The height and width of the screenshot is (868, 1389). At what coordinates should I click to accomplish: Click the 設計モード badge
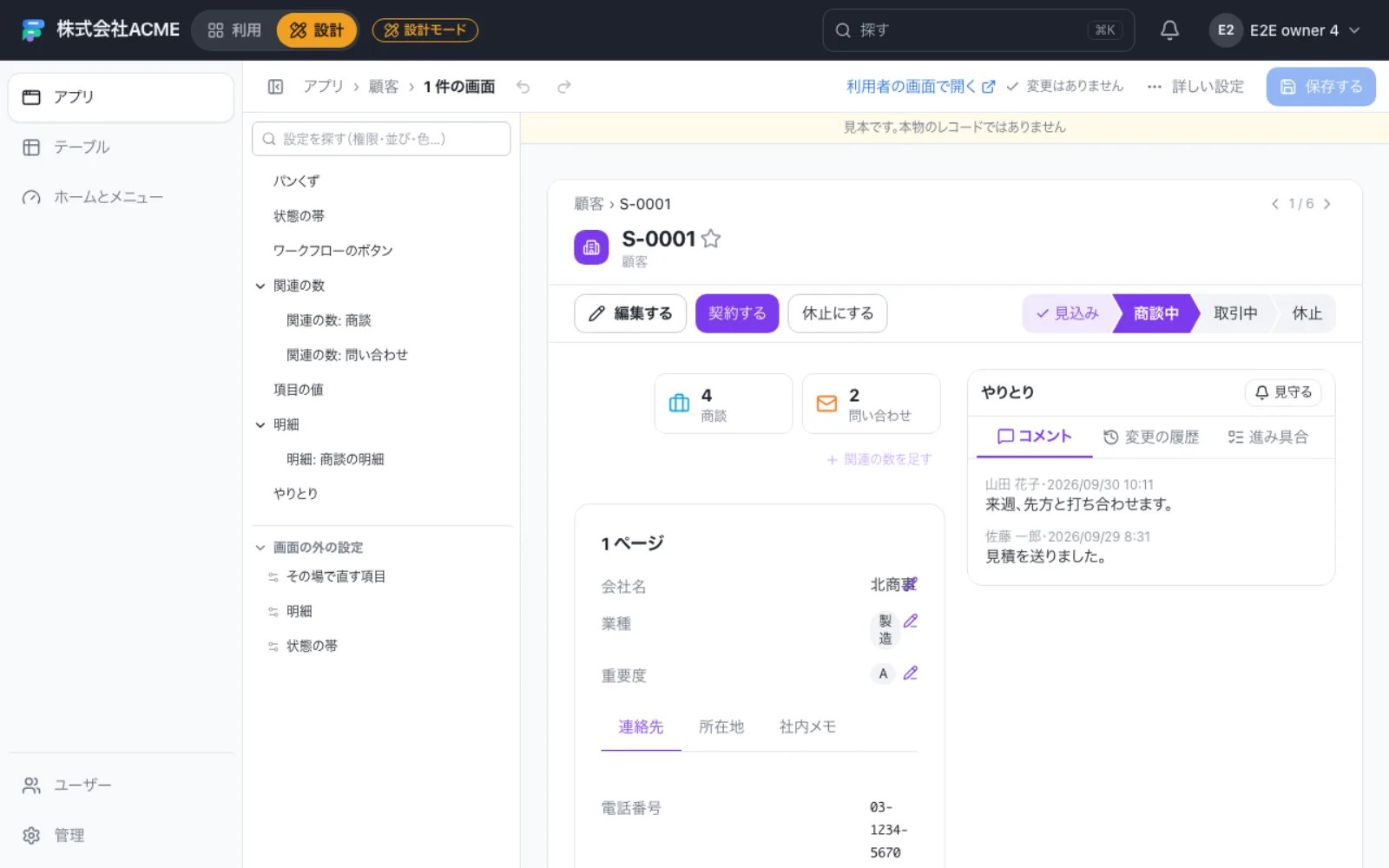point(425,30)
